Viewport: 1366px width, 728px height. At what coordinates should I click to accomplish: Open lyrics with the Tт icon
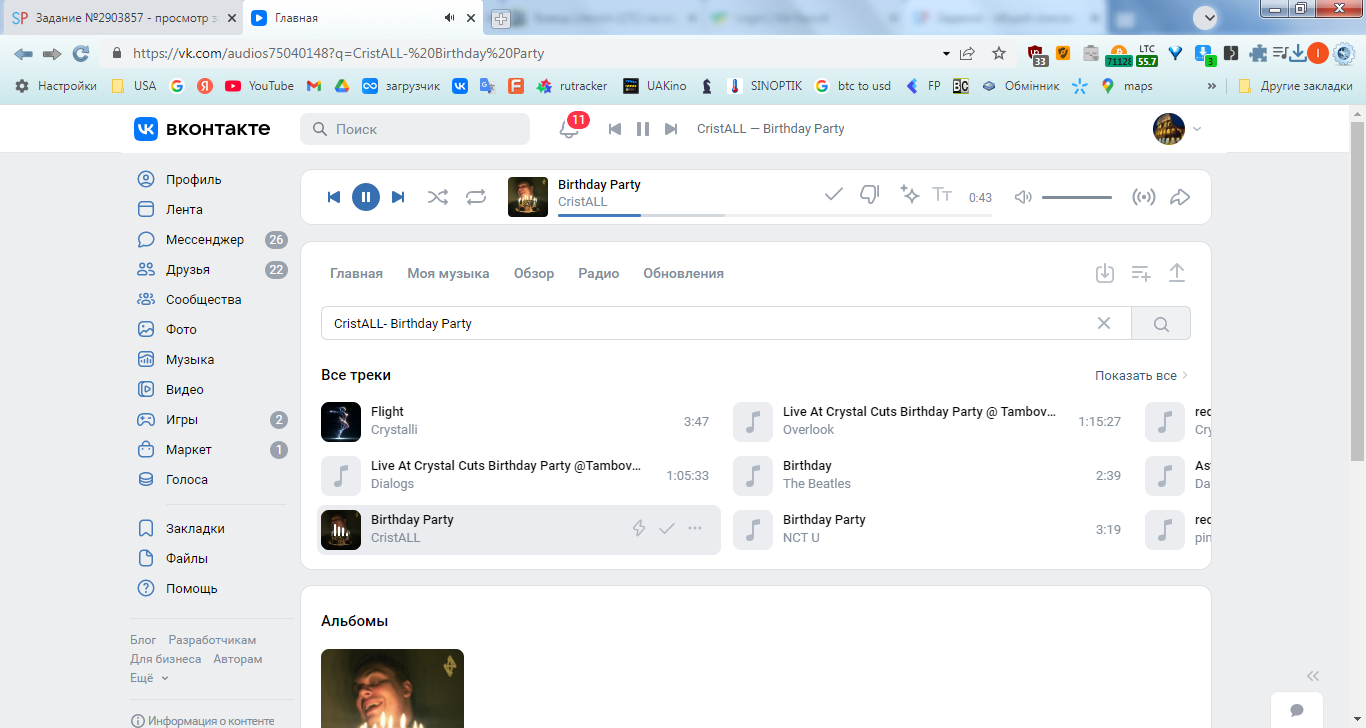[942, 194]
